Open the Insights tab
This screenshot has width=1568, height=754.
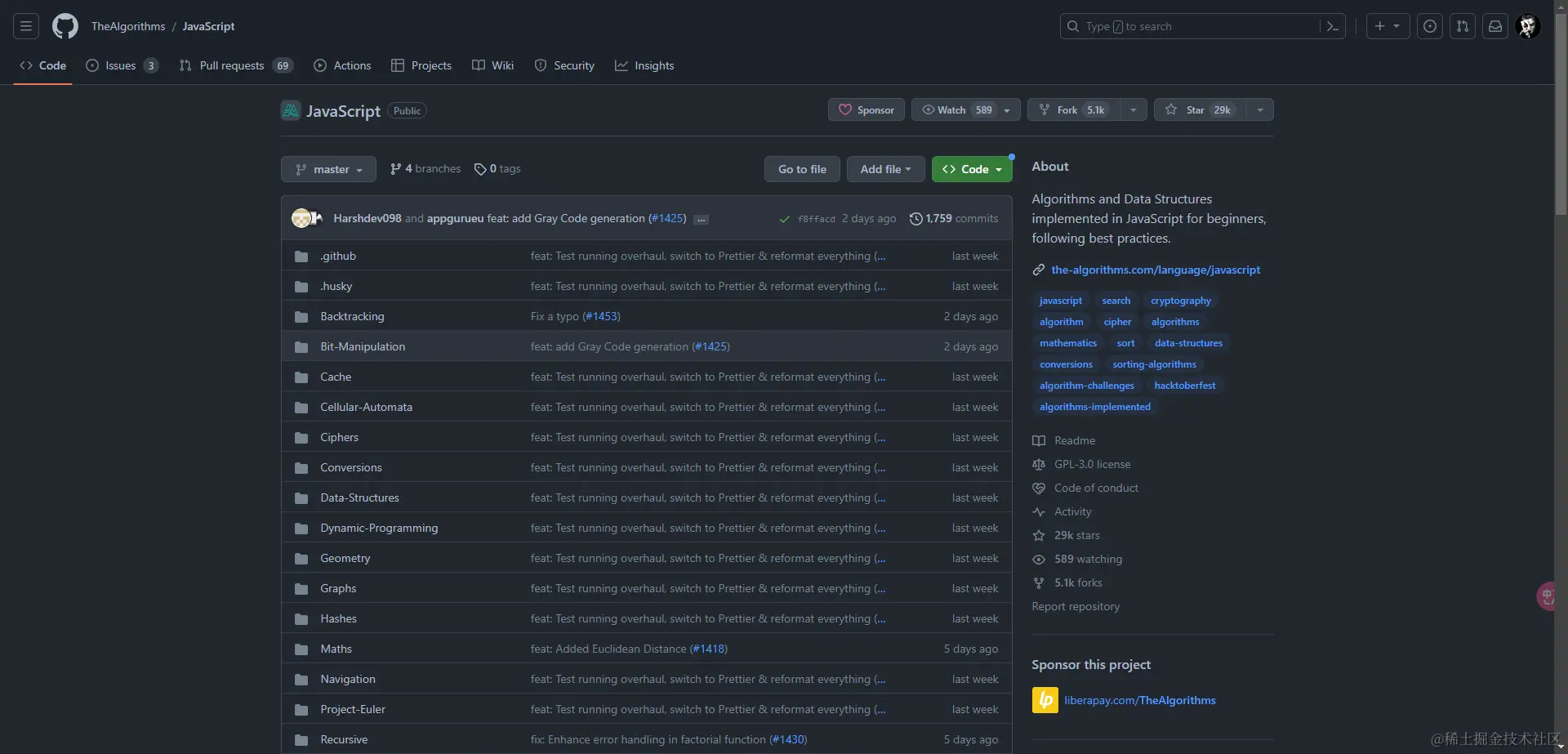pos(644,65)
